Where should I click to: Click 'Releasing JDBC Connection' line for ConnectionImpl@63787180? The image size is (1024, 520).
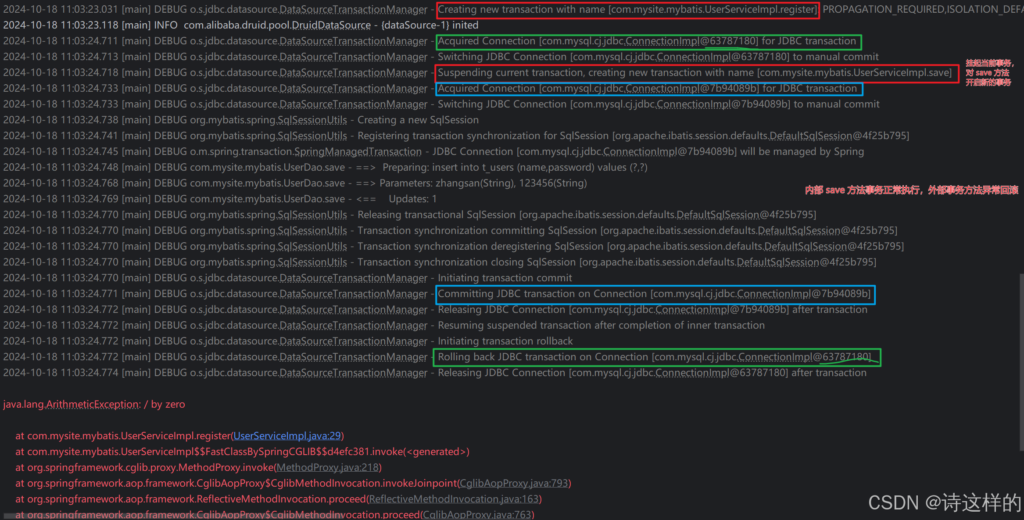(435, 372)
